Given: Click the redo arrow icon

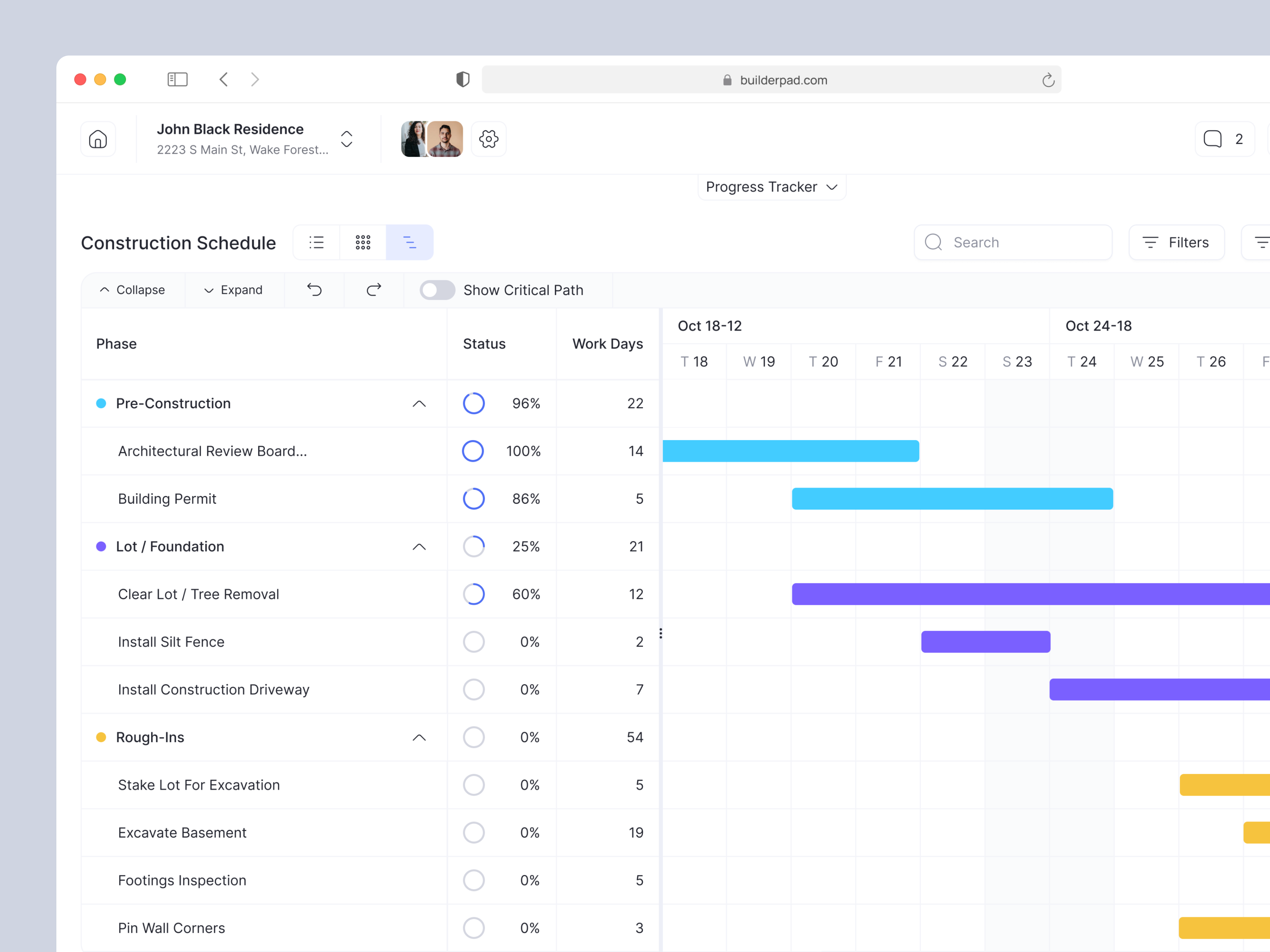Looking at the screenshot, I should click(374, 290).
